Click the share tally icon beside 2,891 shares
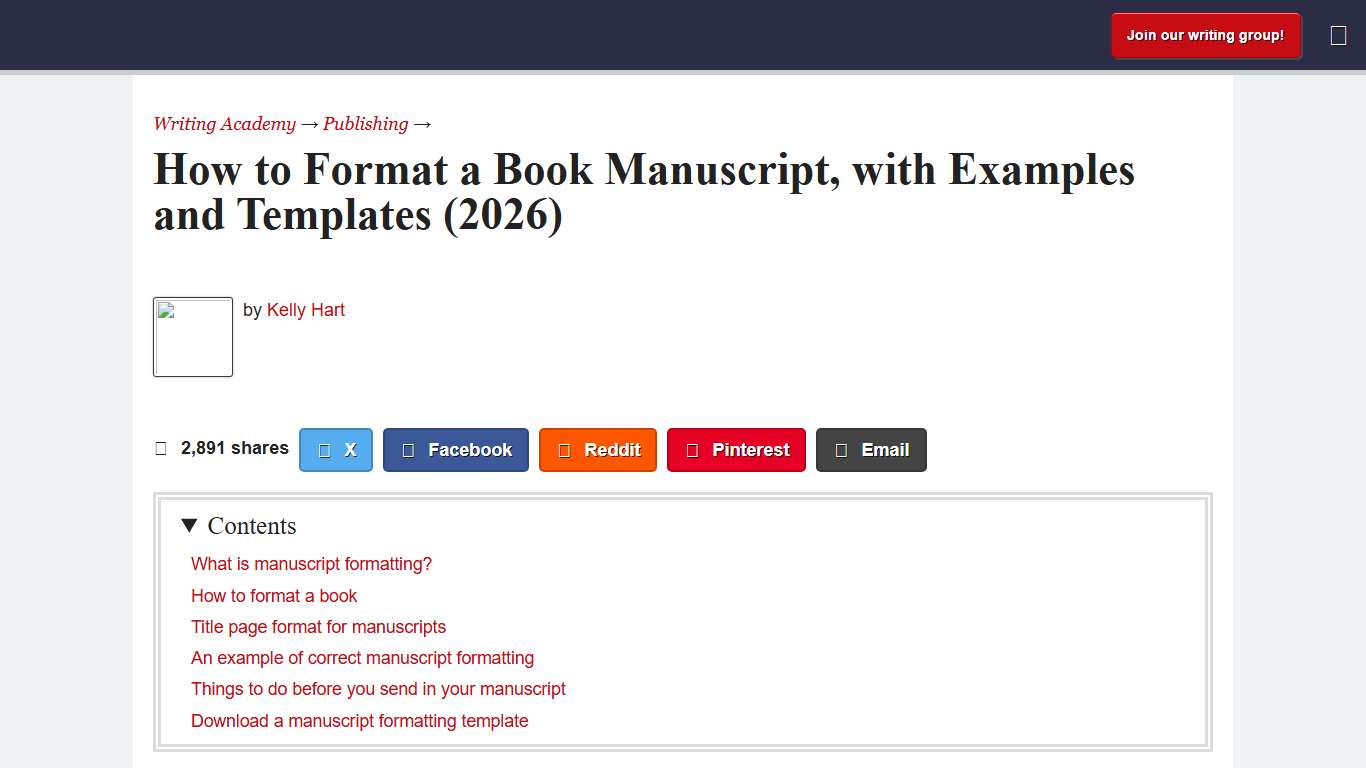The width and height of the screenshot is (1366, 768). coord(160,448)
